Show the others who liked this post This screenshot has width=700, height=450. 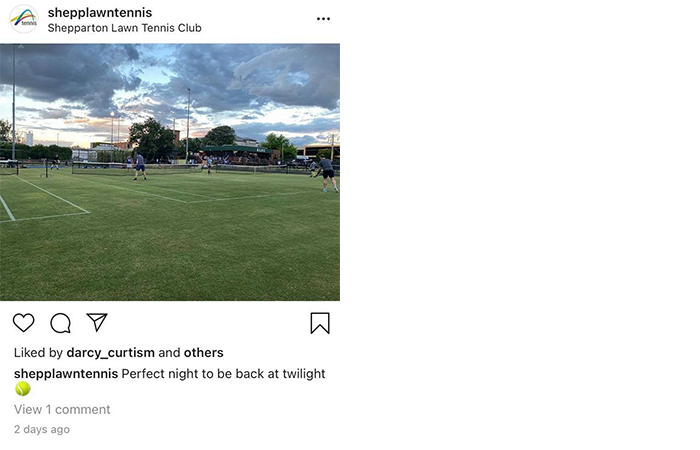204,353
